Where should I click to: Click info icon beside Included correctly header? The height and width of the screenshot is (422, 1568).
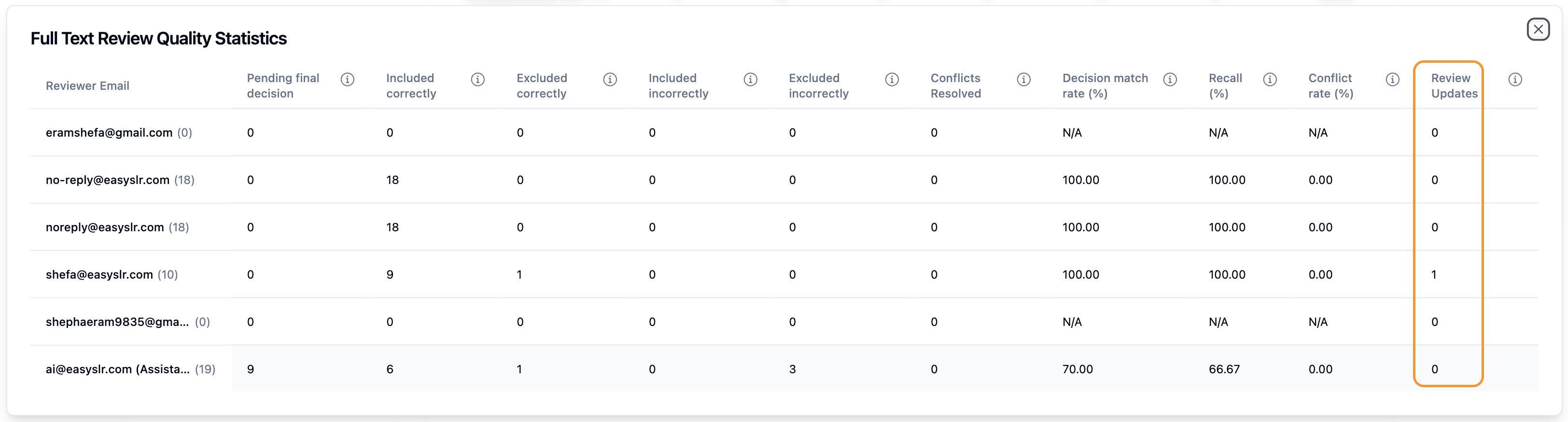(478, 79)
